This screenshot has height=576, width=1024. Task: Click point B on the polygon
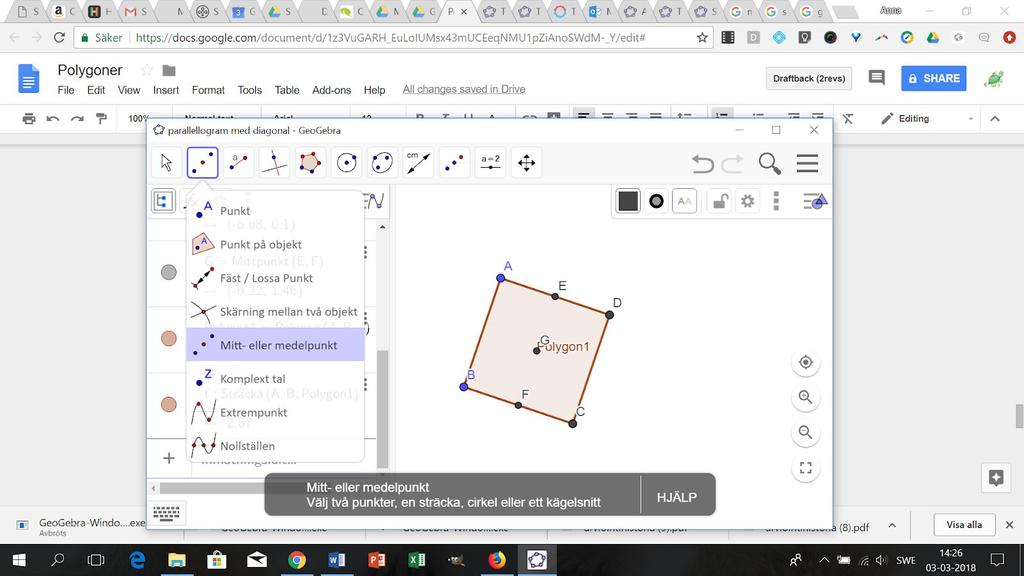(464, 387)
